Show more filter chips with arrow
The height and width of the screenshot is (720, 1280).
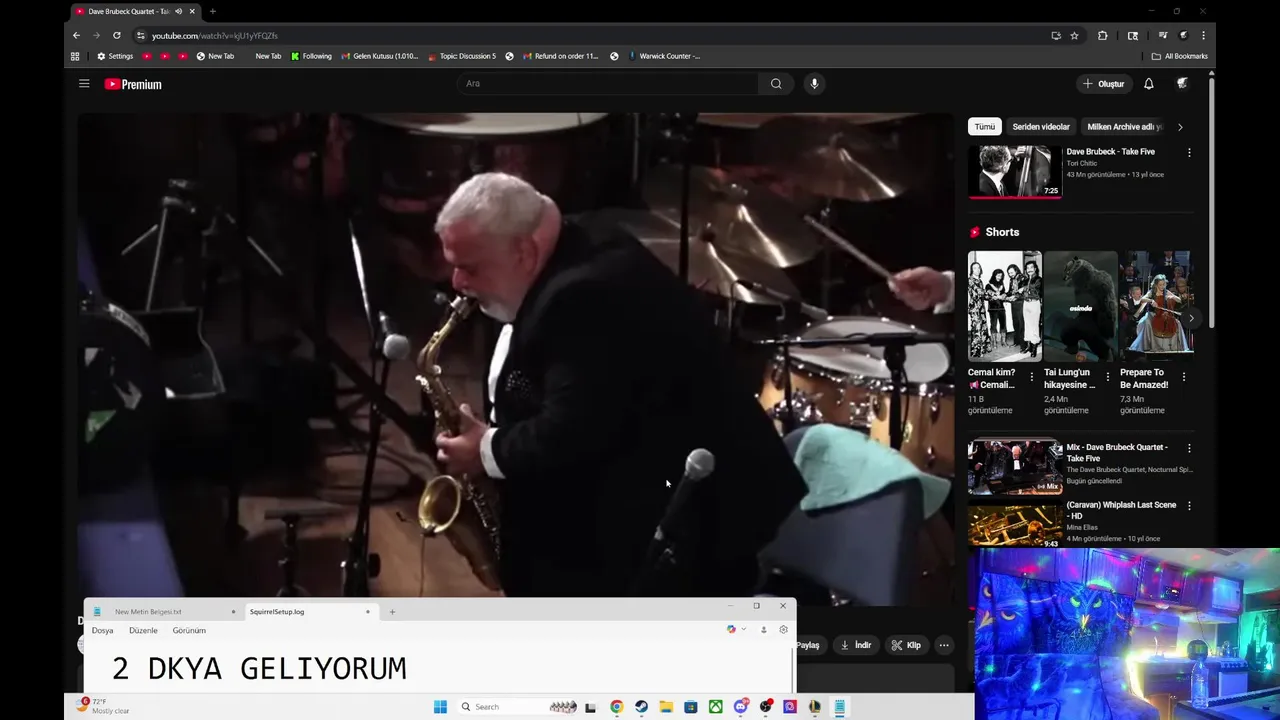click(x=1180, y=127)
